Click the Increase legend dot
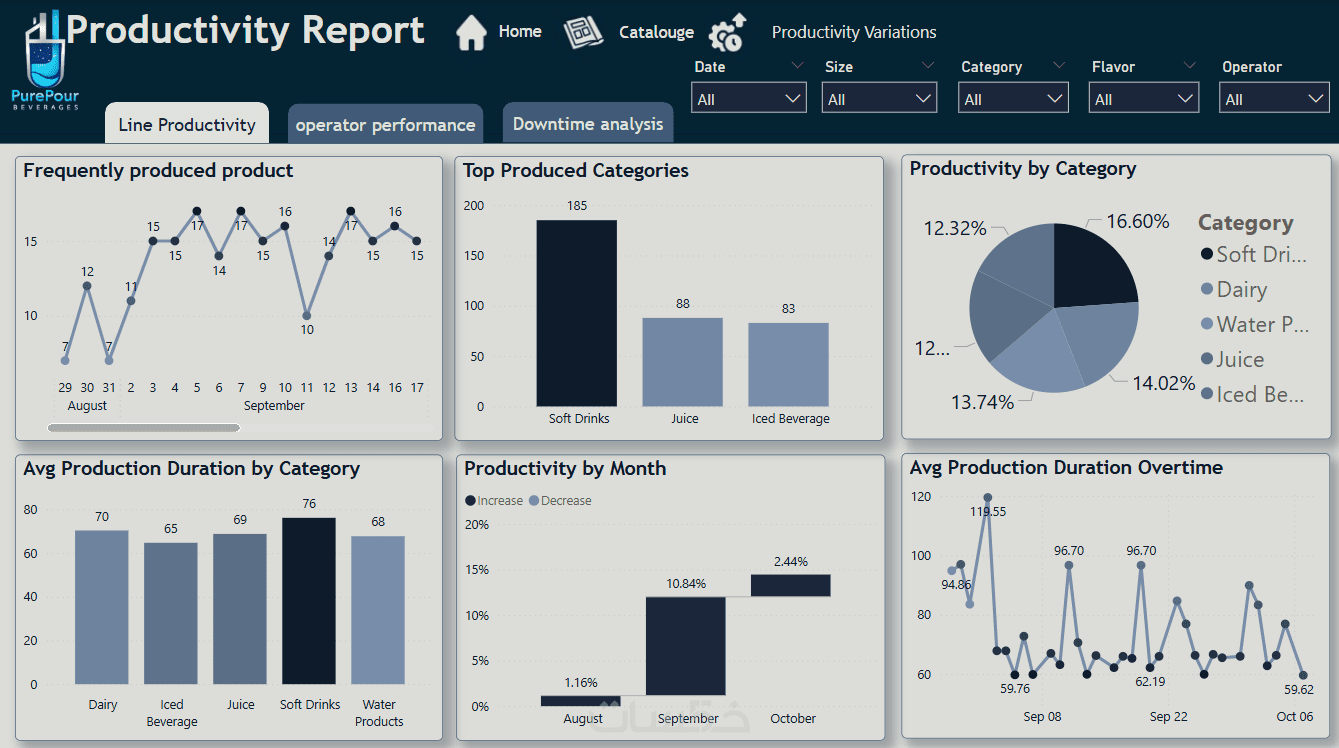This screenshot has height=748, width=1339. 471,501
